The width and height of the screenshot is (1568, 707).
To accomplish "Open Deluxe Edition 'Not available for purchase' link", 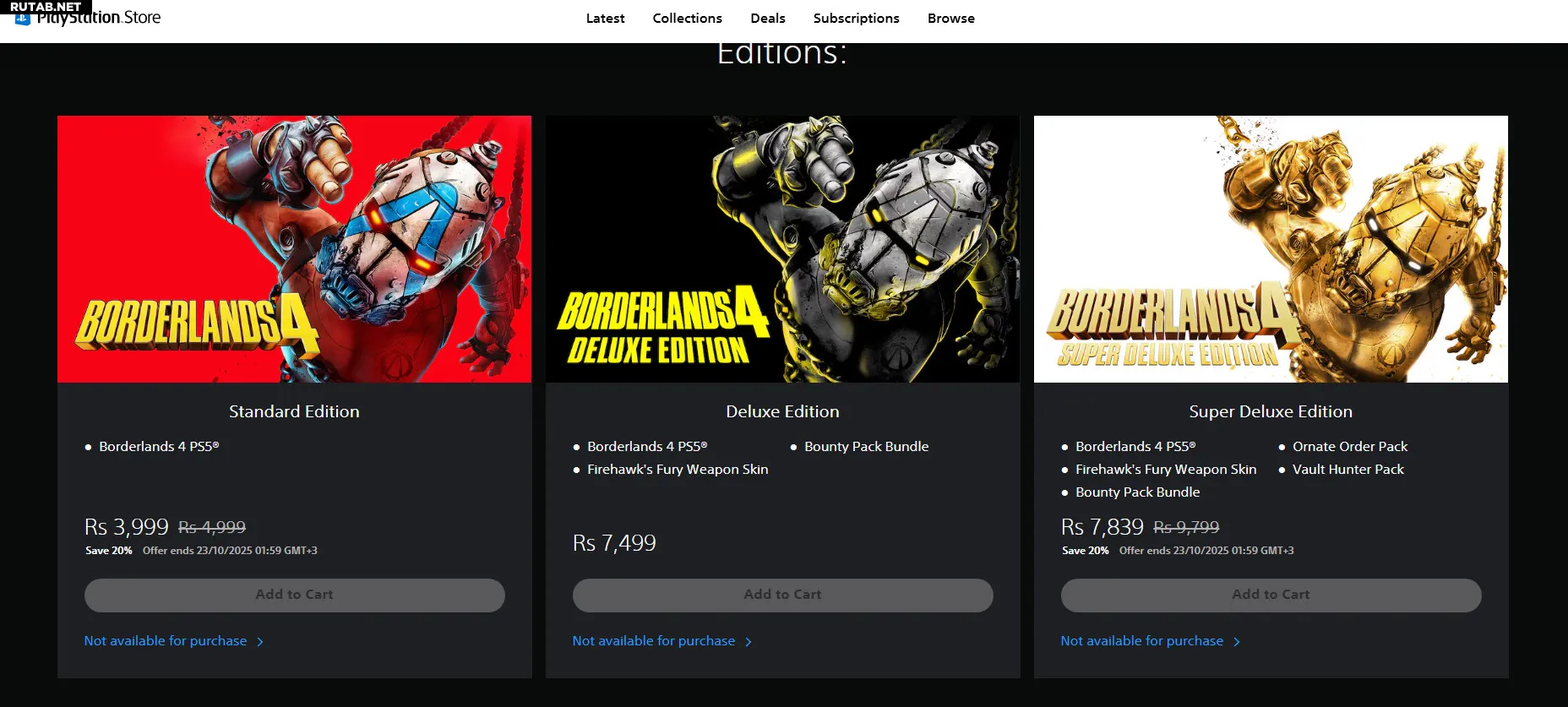I will [654, 641].
